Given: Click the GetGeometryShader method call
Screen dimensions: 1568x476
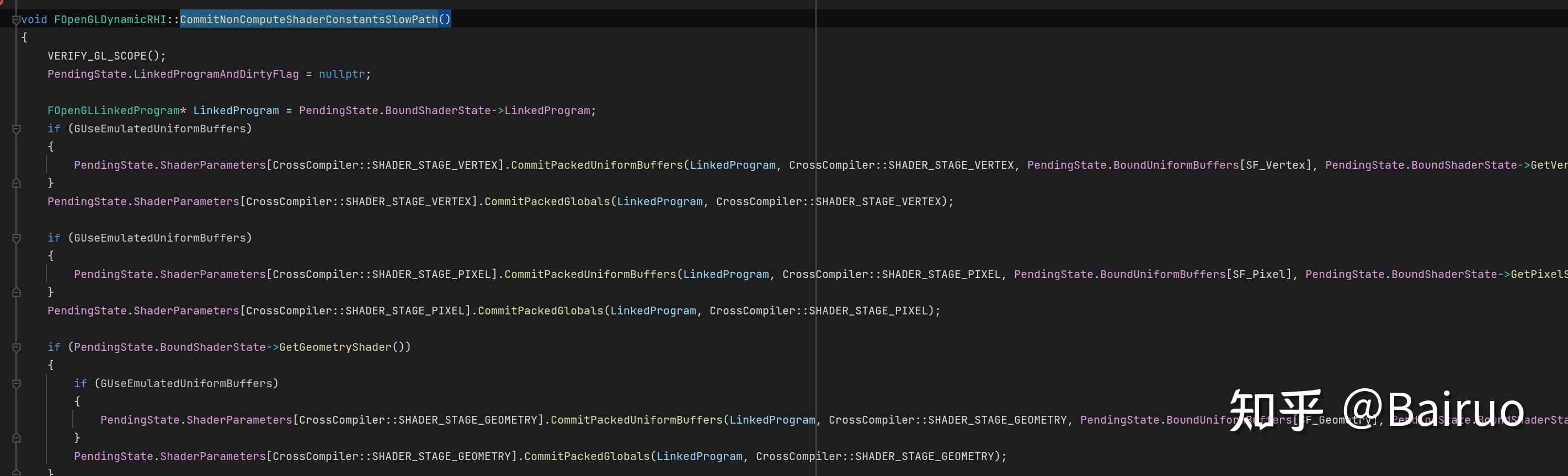Looking at the screenshot, I should [x=335, y=347].
